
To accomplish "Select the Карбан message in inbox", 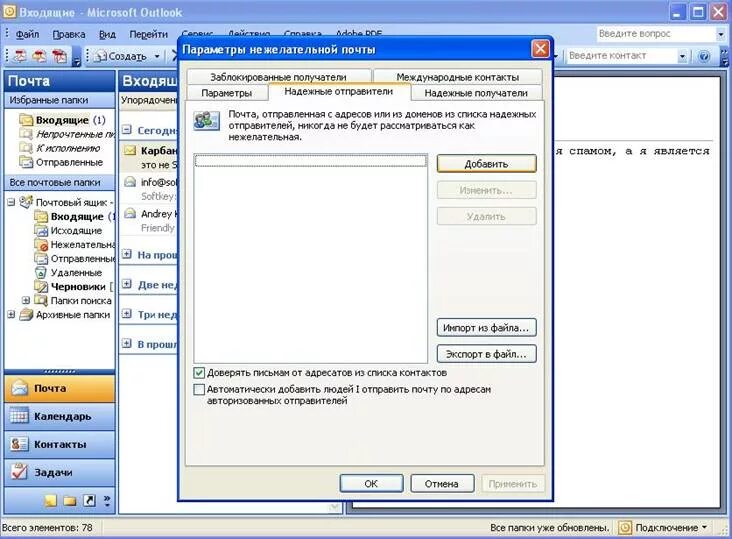I will tap(149, 157).
